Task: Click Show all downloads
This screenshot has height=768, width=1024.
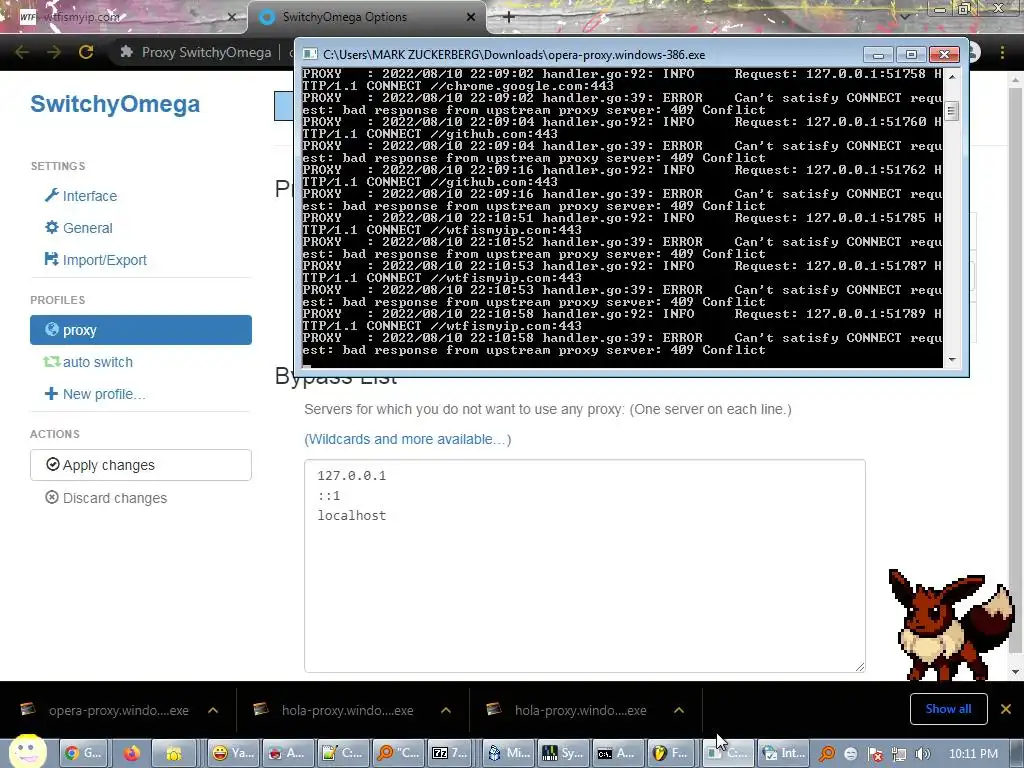Action: 948,709
